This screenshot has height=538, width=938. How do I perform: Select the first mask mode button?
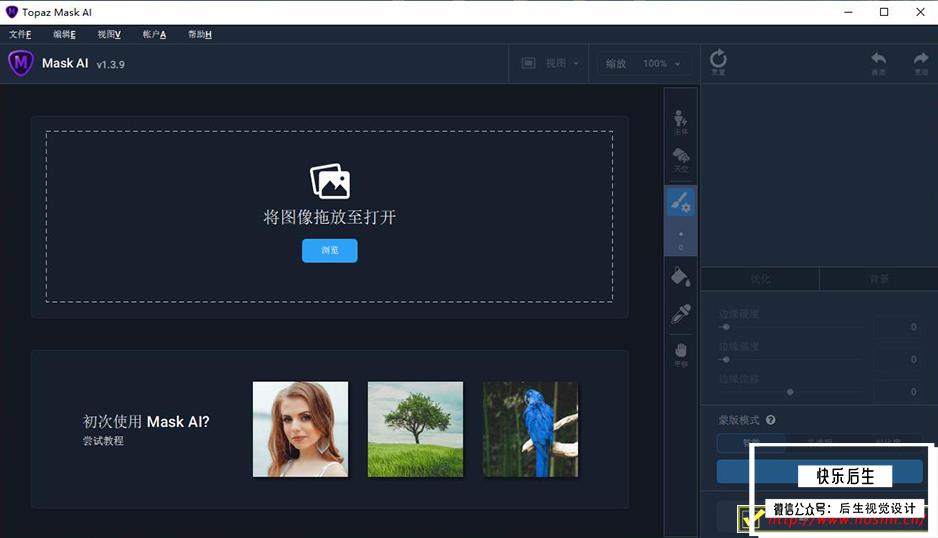pos(750,443)
